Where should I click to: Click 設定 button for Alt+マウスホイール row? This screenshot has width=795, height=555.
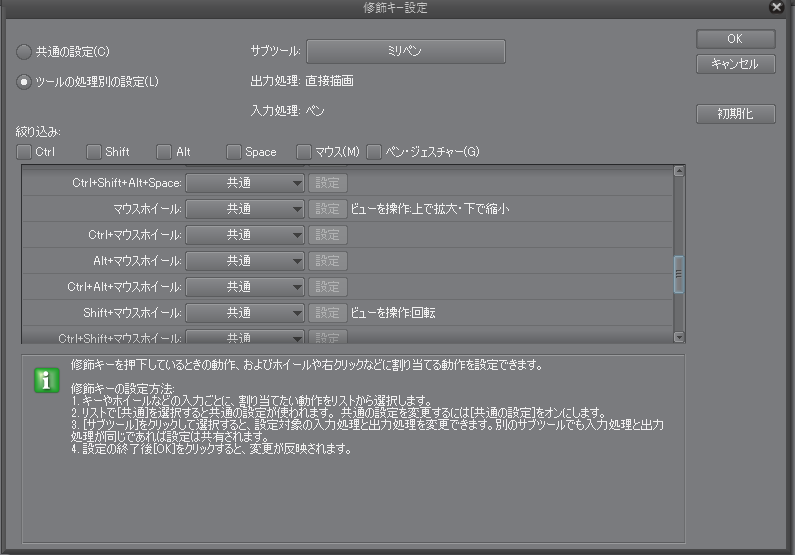328,261
